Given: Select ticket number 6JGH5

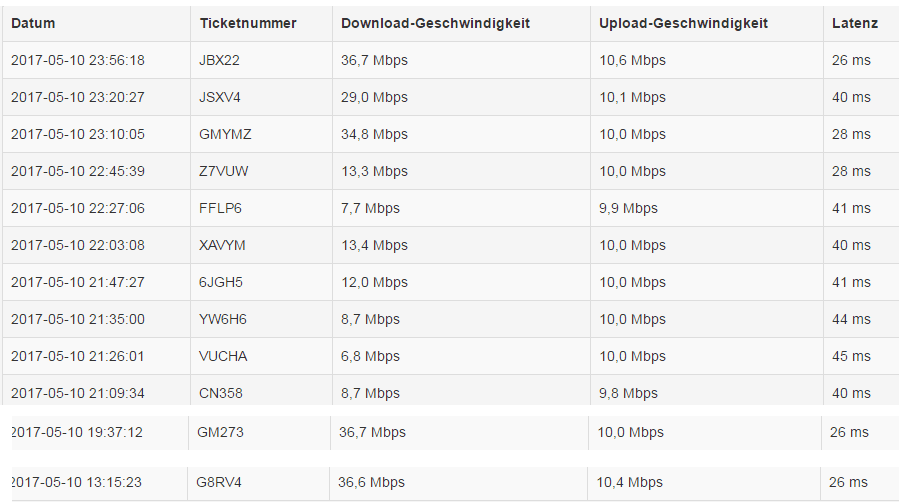Looking at the screenshot, I should point(221,282).
